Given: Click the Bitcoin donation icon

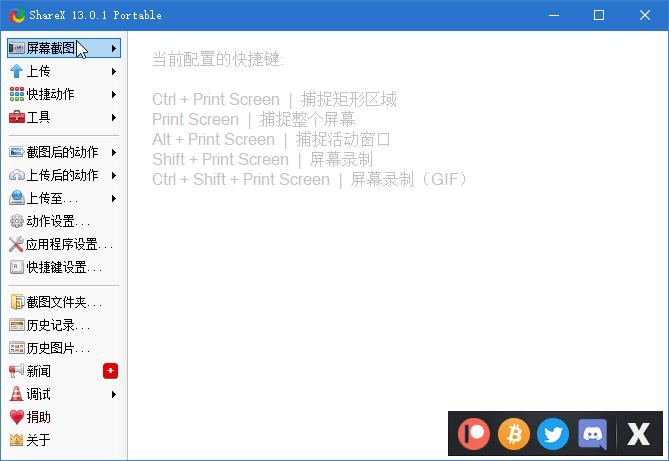Looking at the screenshot, I should [x=514, y=434].
